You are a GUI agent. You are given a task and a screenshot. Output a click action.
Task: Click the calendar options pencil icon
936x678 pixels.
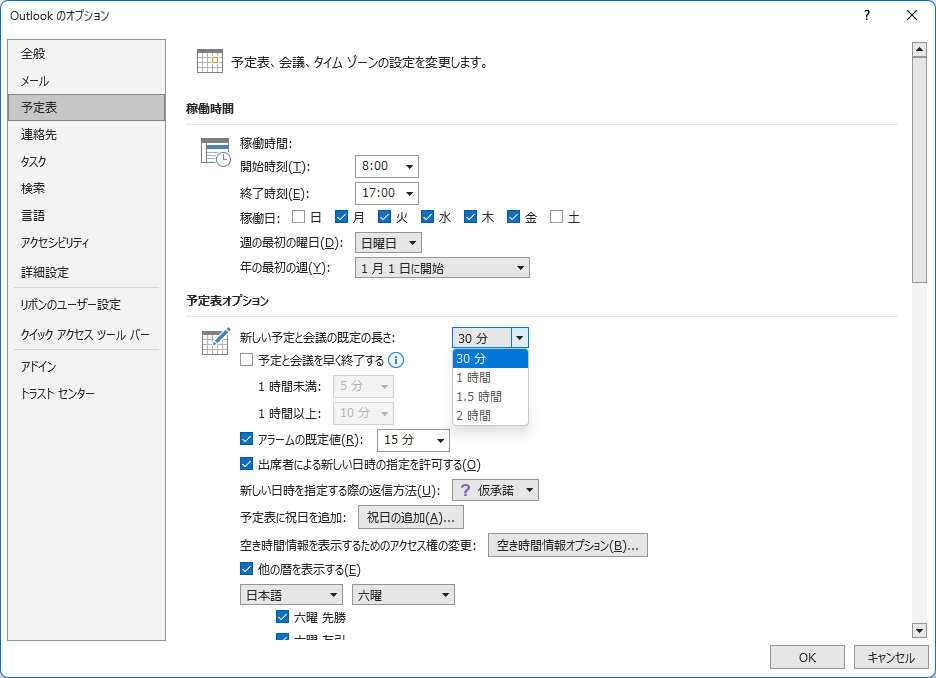[215, 341]
